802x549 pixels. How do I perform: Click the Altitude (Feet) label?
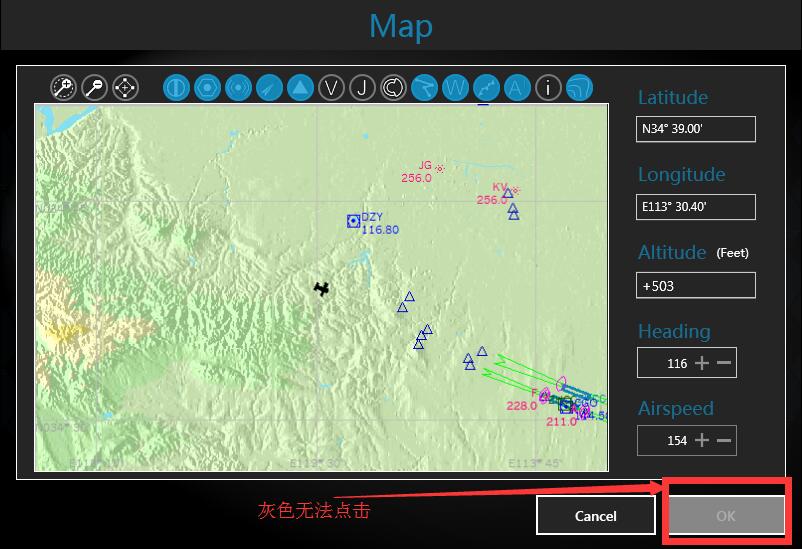[693, 252]
